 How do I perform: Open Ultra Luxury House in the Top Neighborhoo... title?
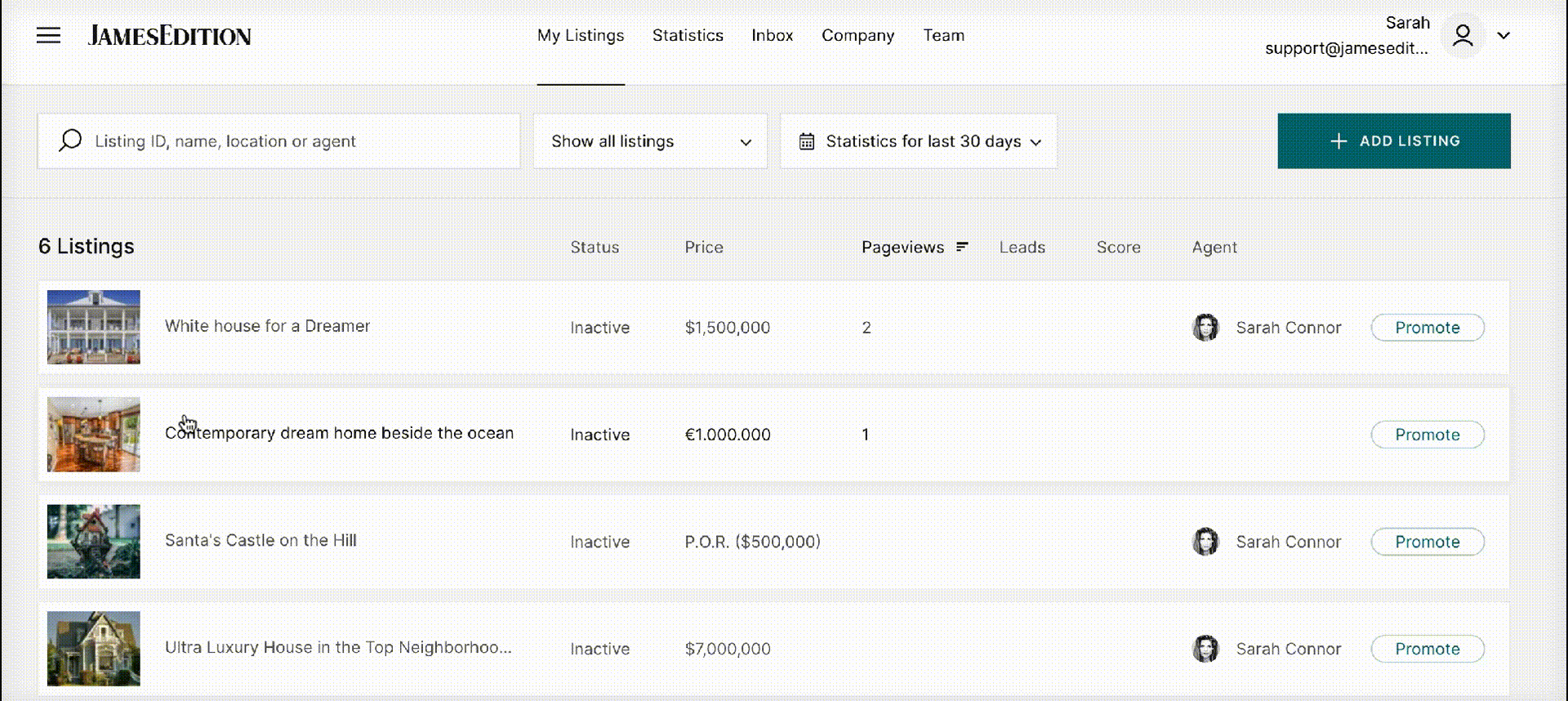(x=338, y=647)
